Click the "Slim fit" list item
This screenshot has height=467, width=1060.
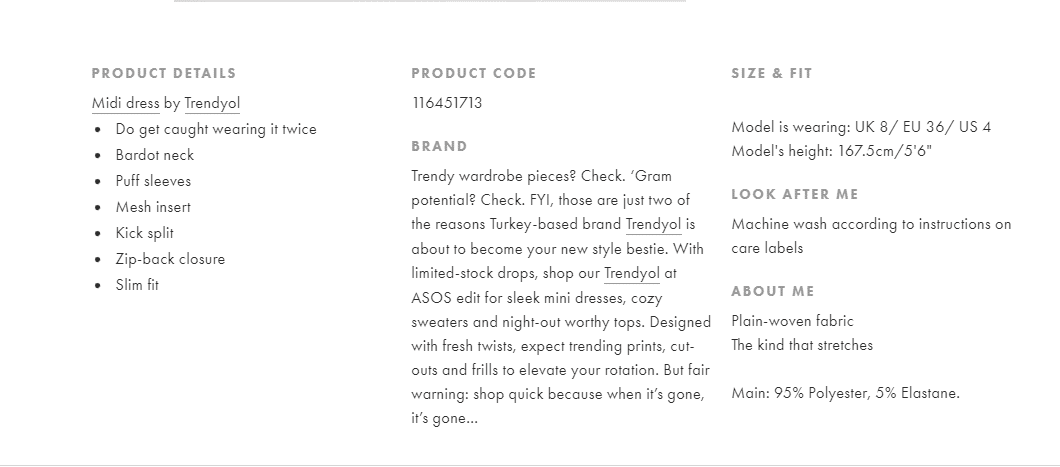pos(137,285)
